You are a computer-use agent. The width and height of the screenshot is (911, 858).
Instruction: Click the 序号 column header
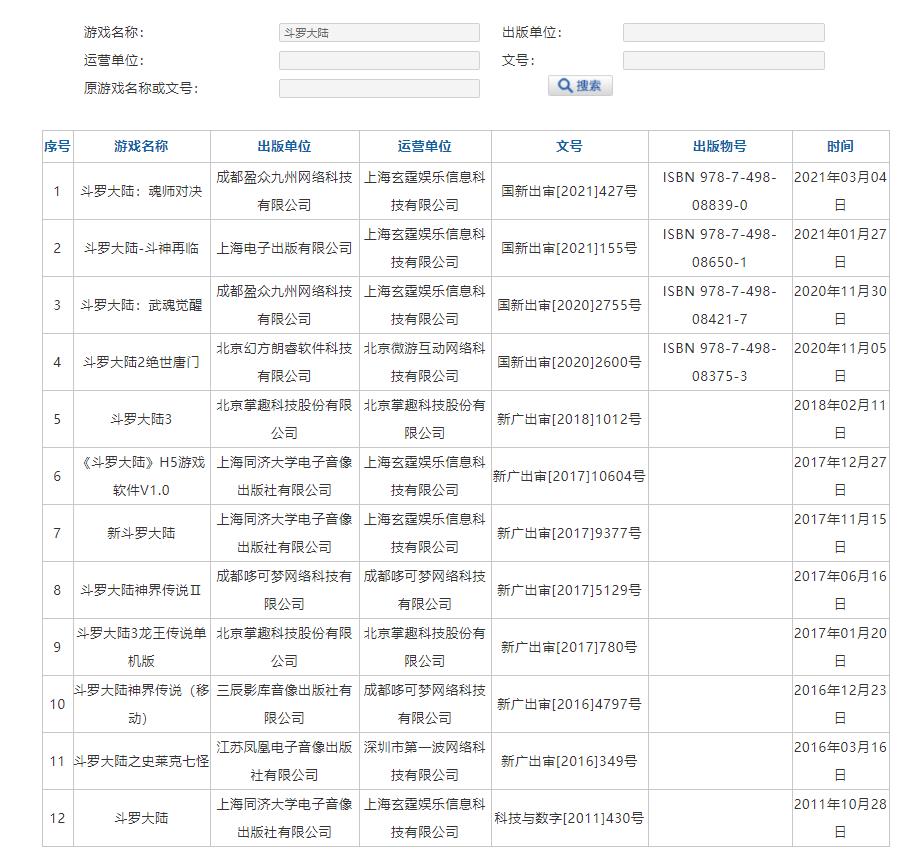[x=57, y=146]
